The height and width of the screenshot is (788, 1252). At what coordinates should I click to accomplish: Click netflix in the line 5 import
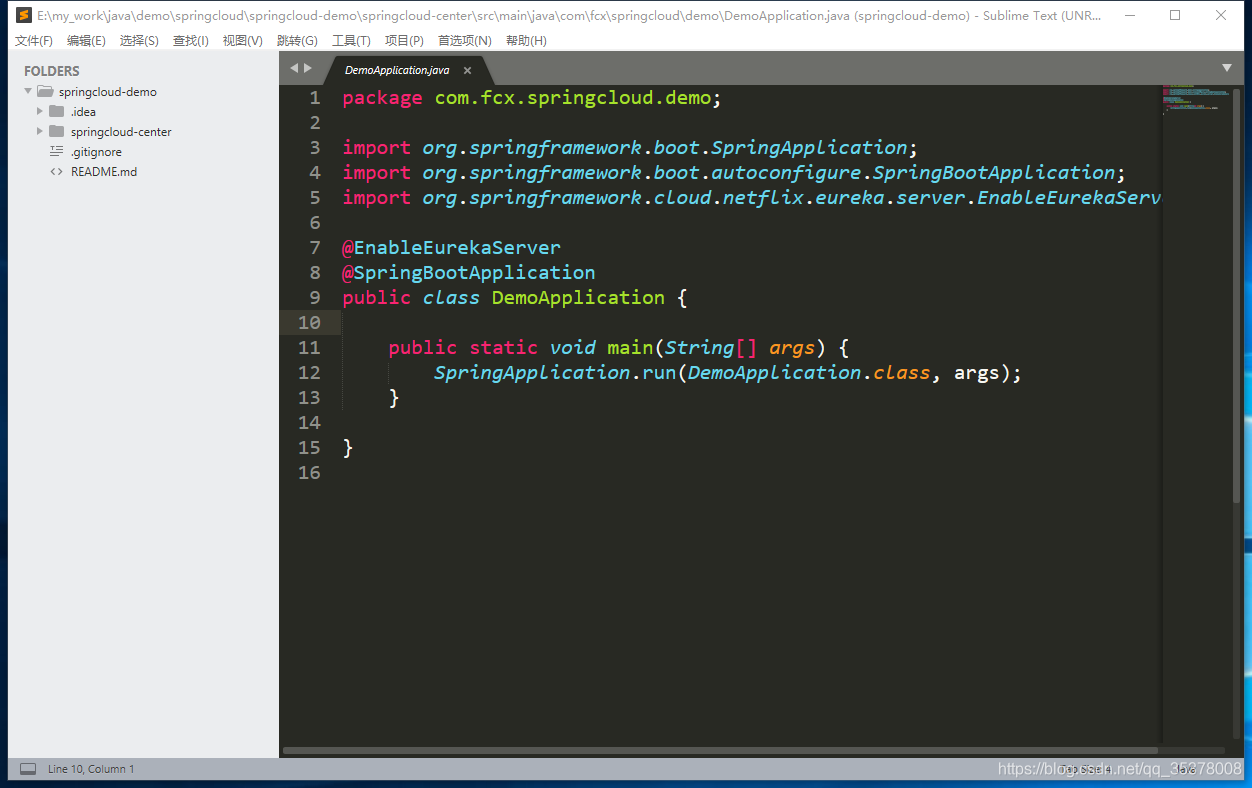tap(762, 198)
